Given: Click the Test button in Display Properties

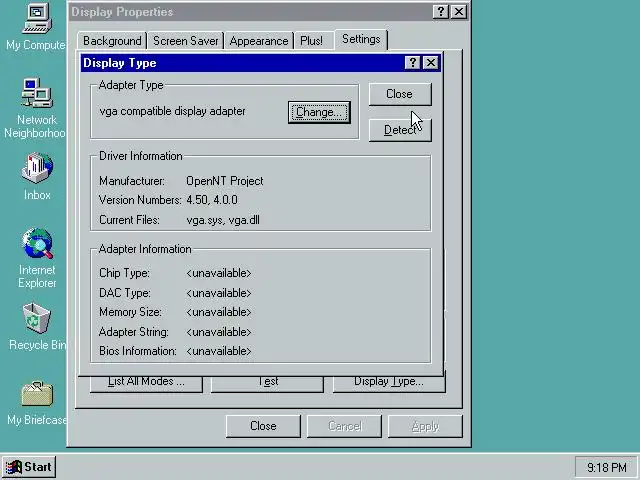Looking at the screenshot, I should pos(267,383).
